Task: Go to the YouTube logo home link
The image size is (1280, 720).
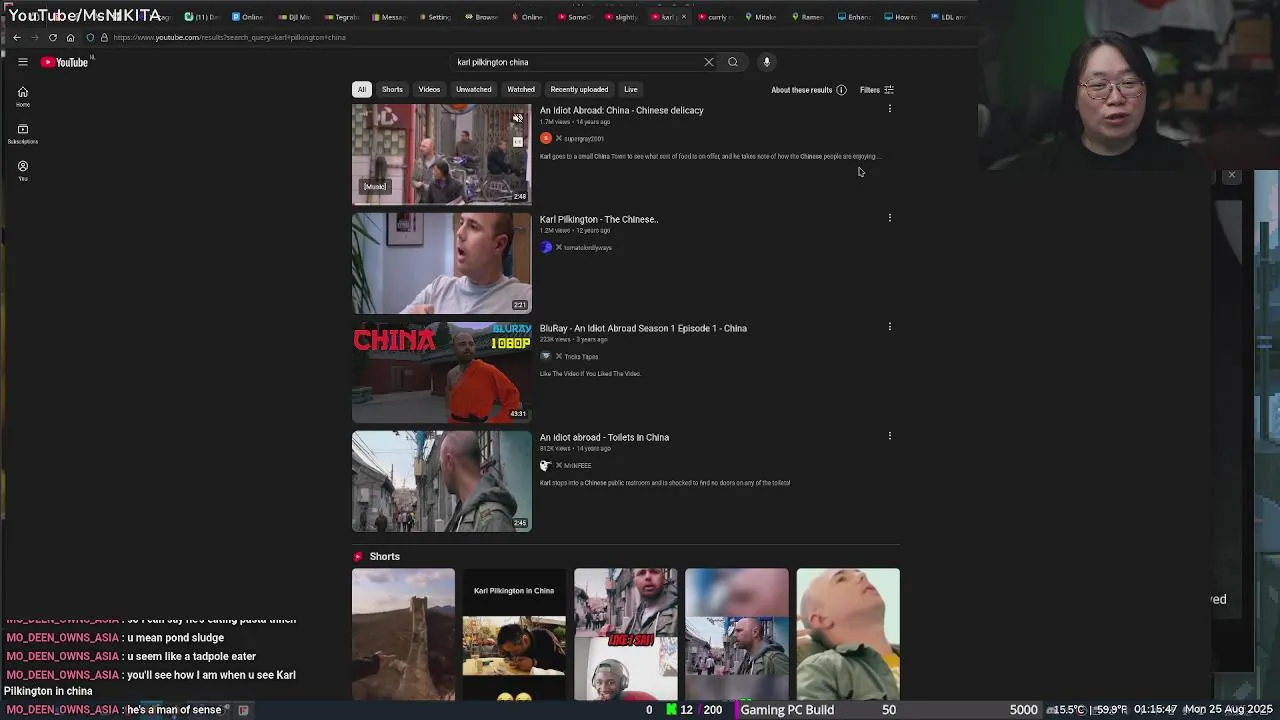Action: 65,62
